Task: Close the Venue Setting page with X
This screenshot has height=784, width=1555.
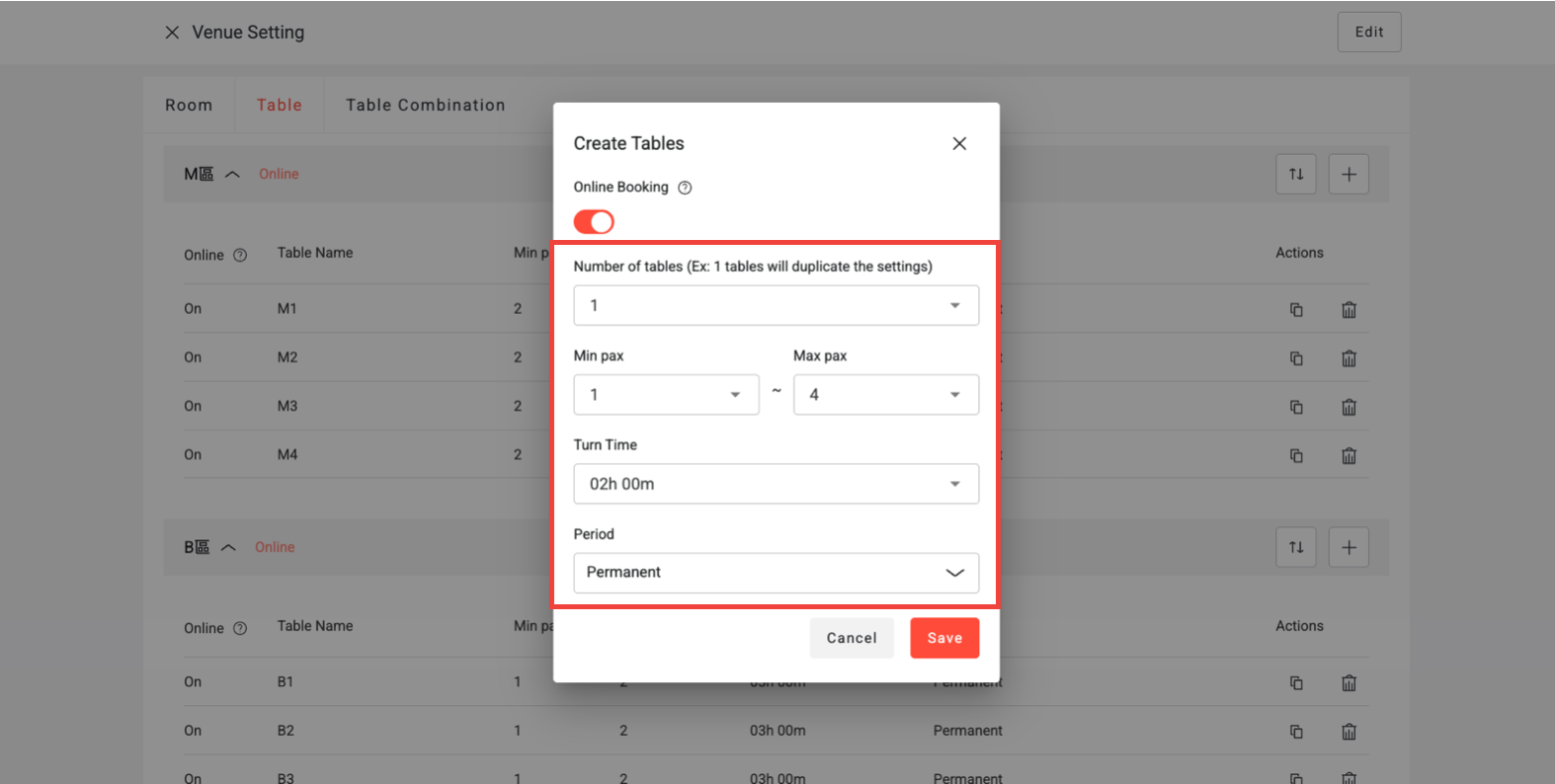Action: 172,33
